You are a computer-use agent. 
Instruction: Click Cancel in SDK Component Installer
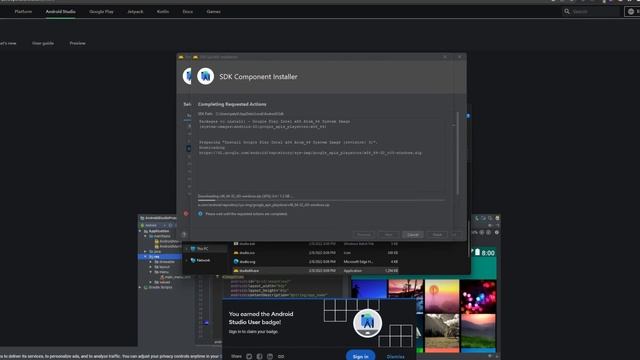click(x=413, y=235)
